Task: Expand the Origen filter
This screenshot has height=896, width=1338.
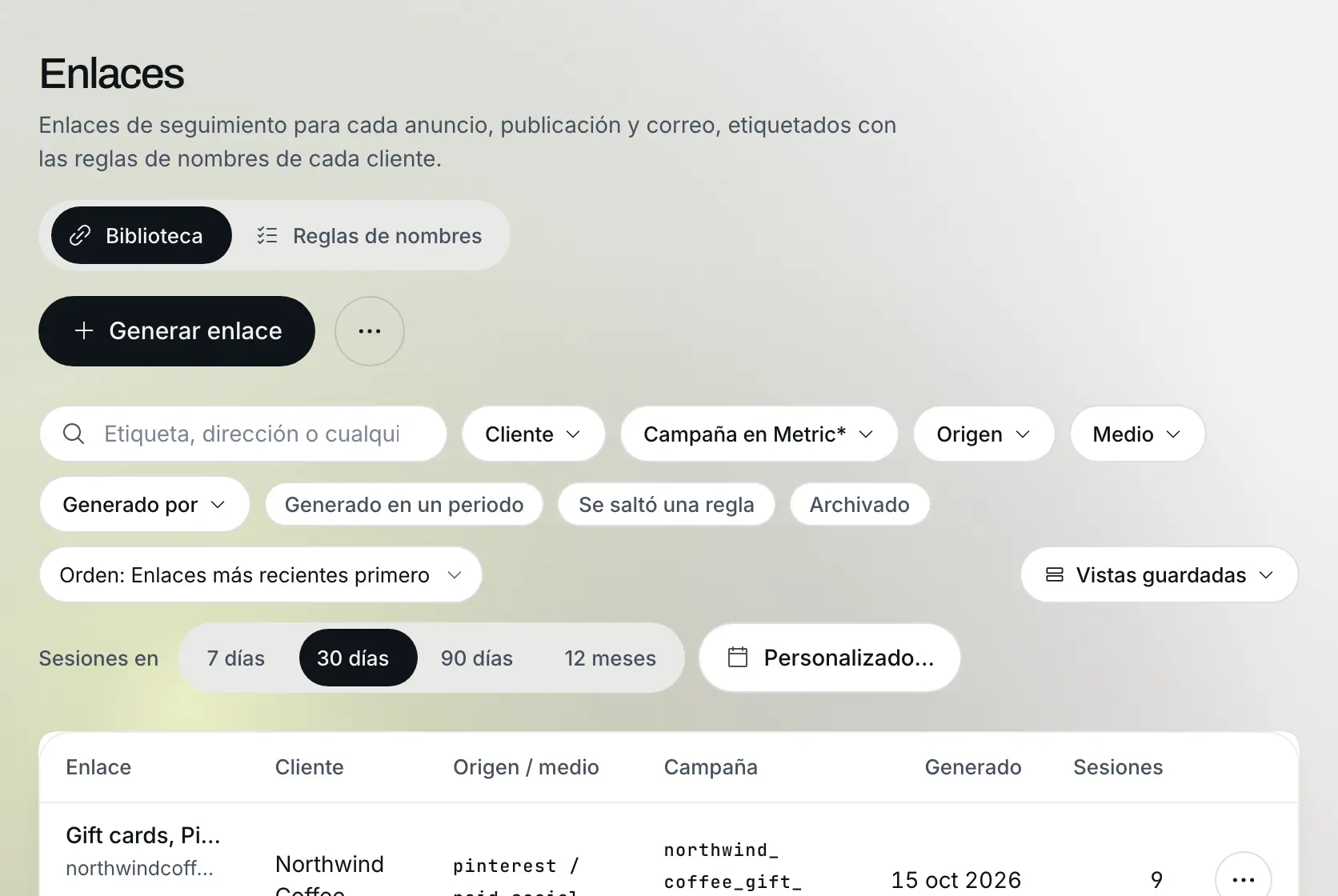Action: click(983, 434)
